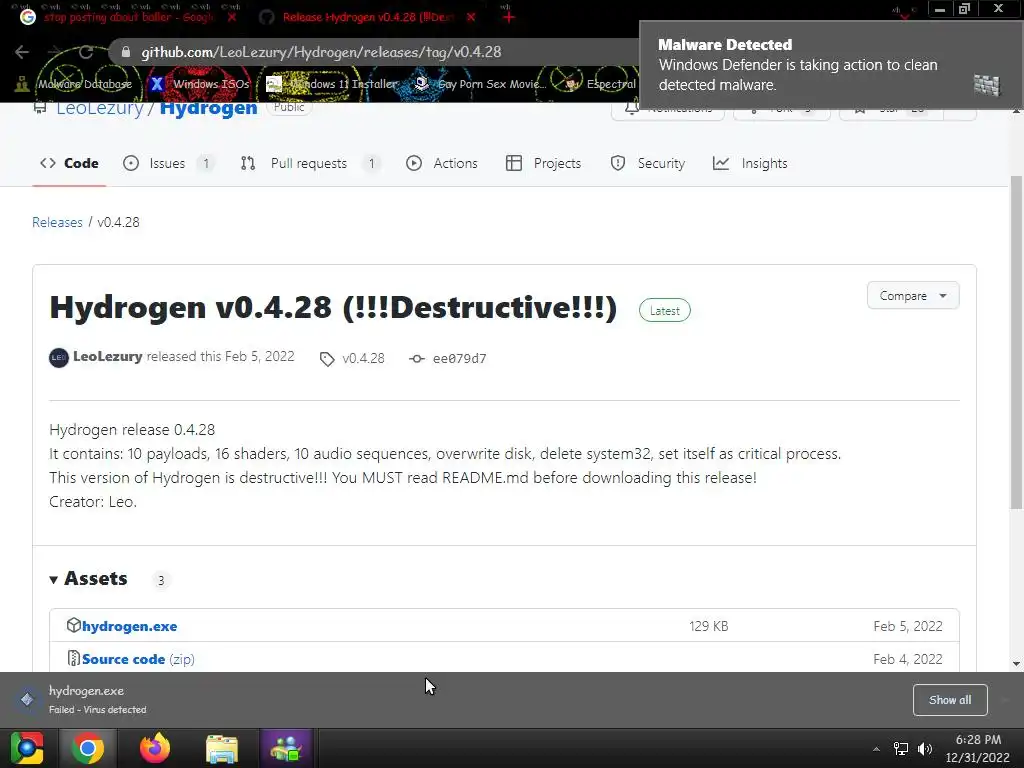This screenshot has height=768, width=1024.
Task: Click the volume speaker tray icon
Action: [925, 749]
